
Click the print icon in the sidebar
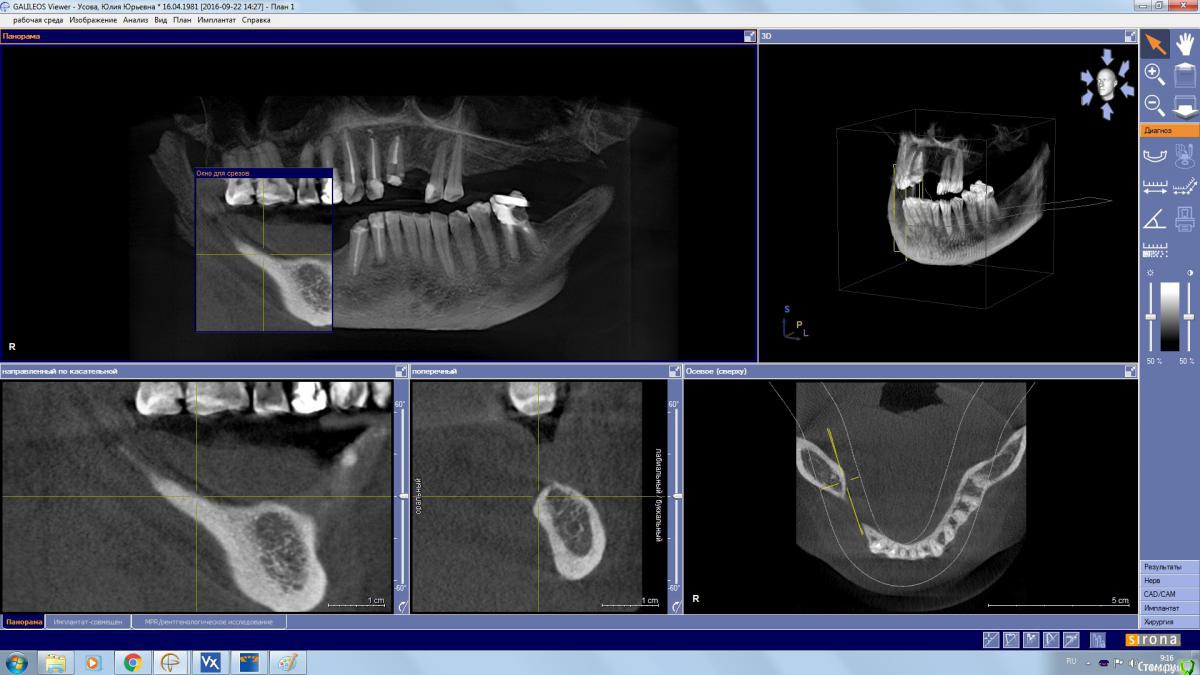point(1185,218)
